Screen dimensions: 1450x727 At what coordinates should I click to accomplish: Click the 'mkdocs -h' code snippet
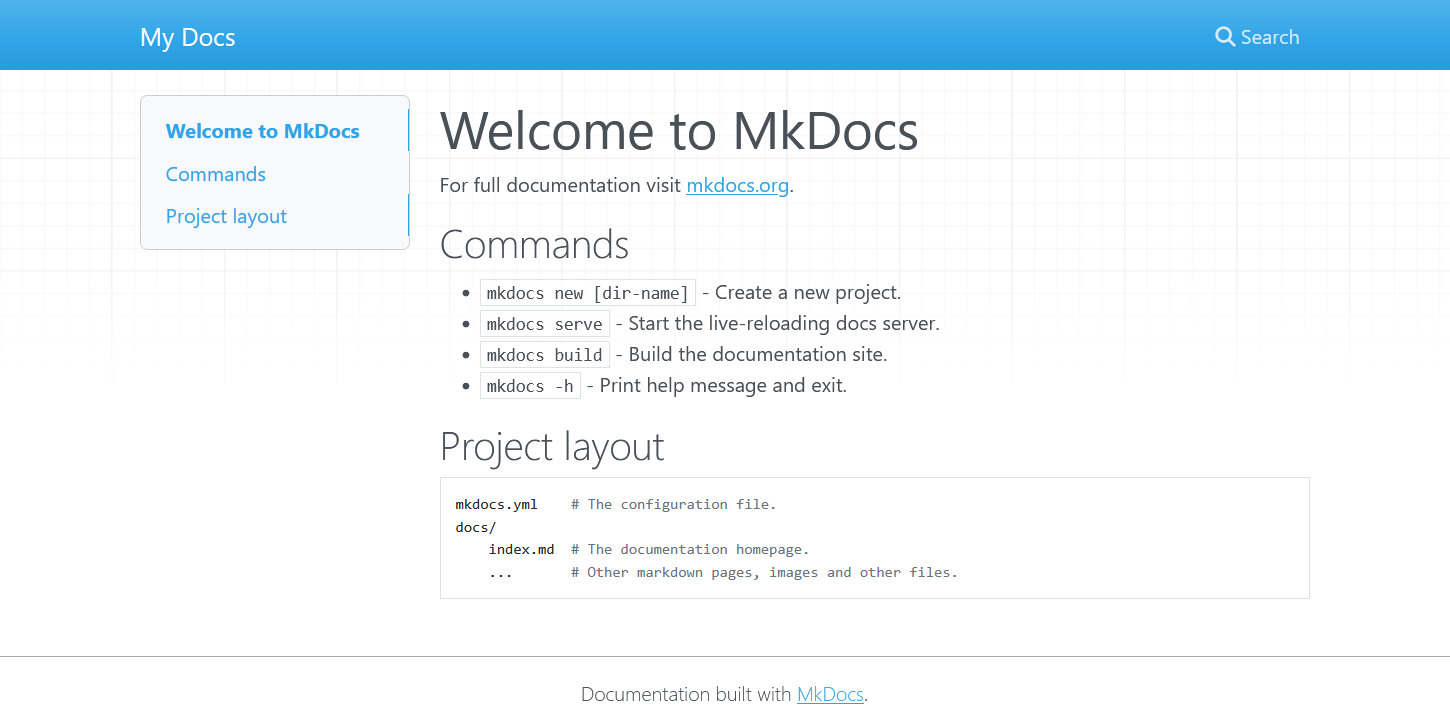530,386
